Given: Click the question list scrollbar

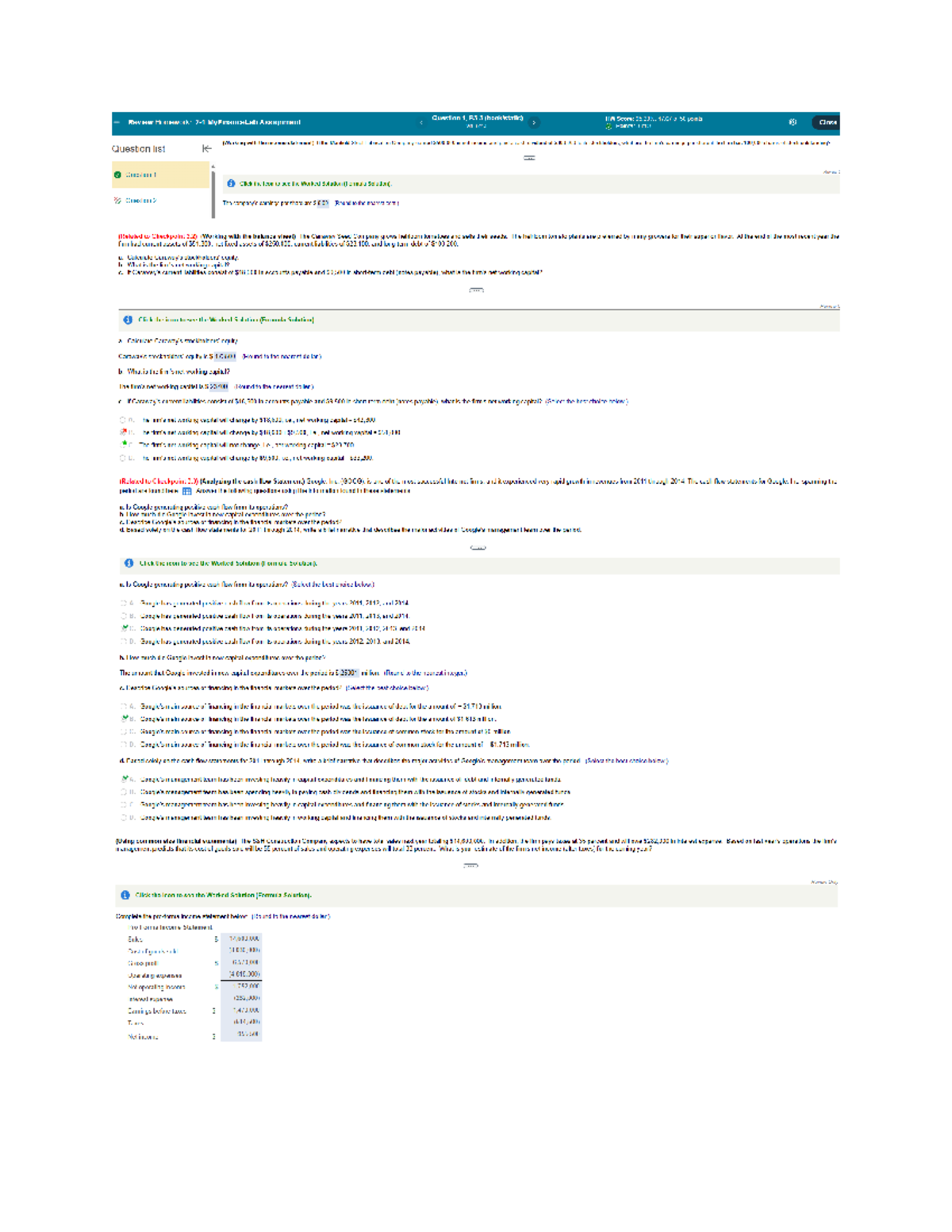Looking at the screenshot, I should click(213, 191).
